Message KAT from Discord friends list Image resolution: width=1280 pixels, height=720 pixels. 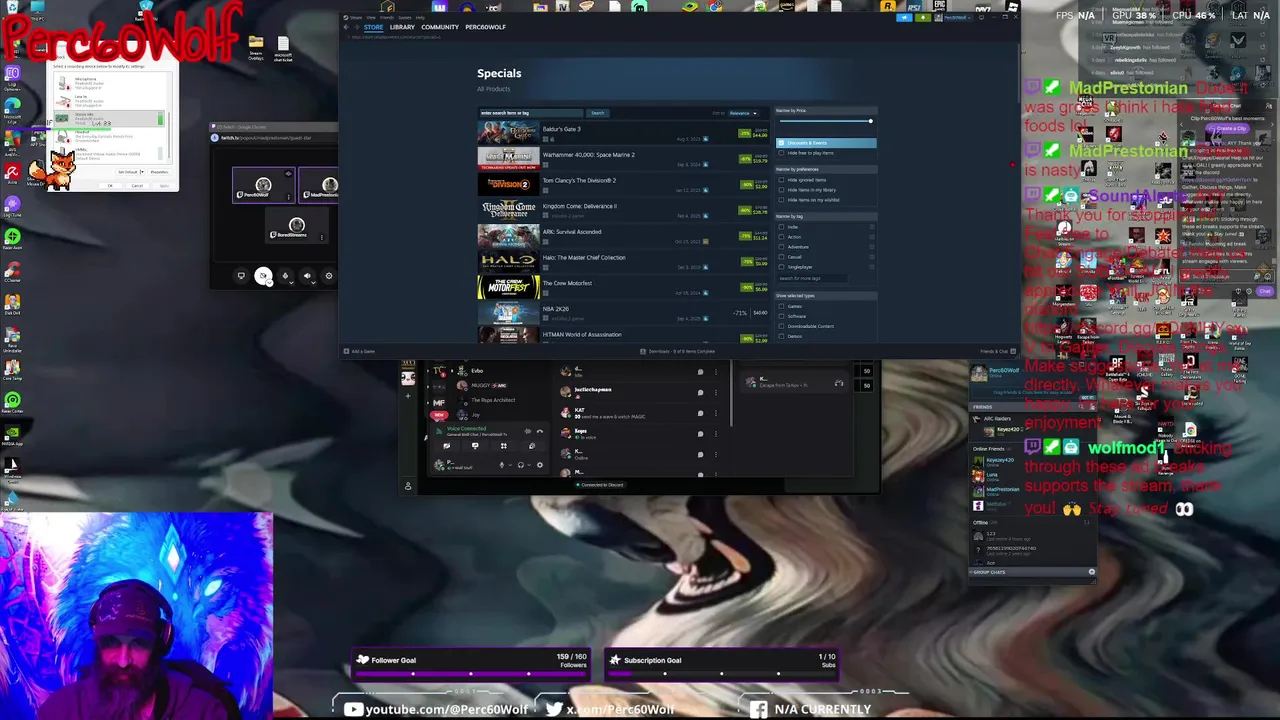pos(700,413)
